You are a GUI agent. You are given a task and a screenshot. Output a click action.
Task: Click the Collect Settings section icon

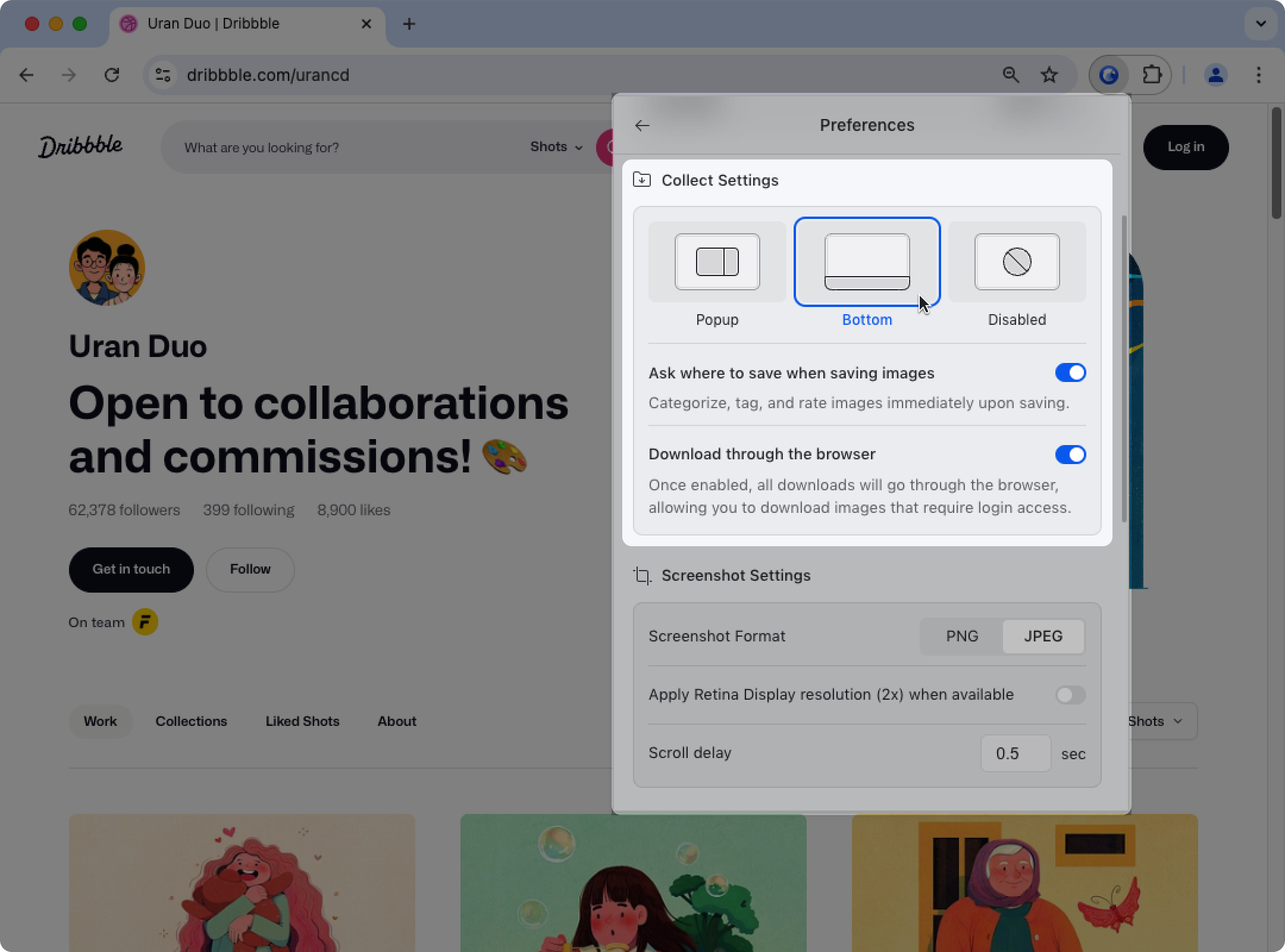pos(640,180)
